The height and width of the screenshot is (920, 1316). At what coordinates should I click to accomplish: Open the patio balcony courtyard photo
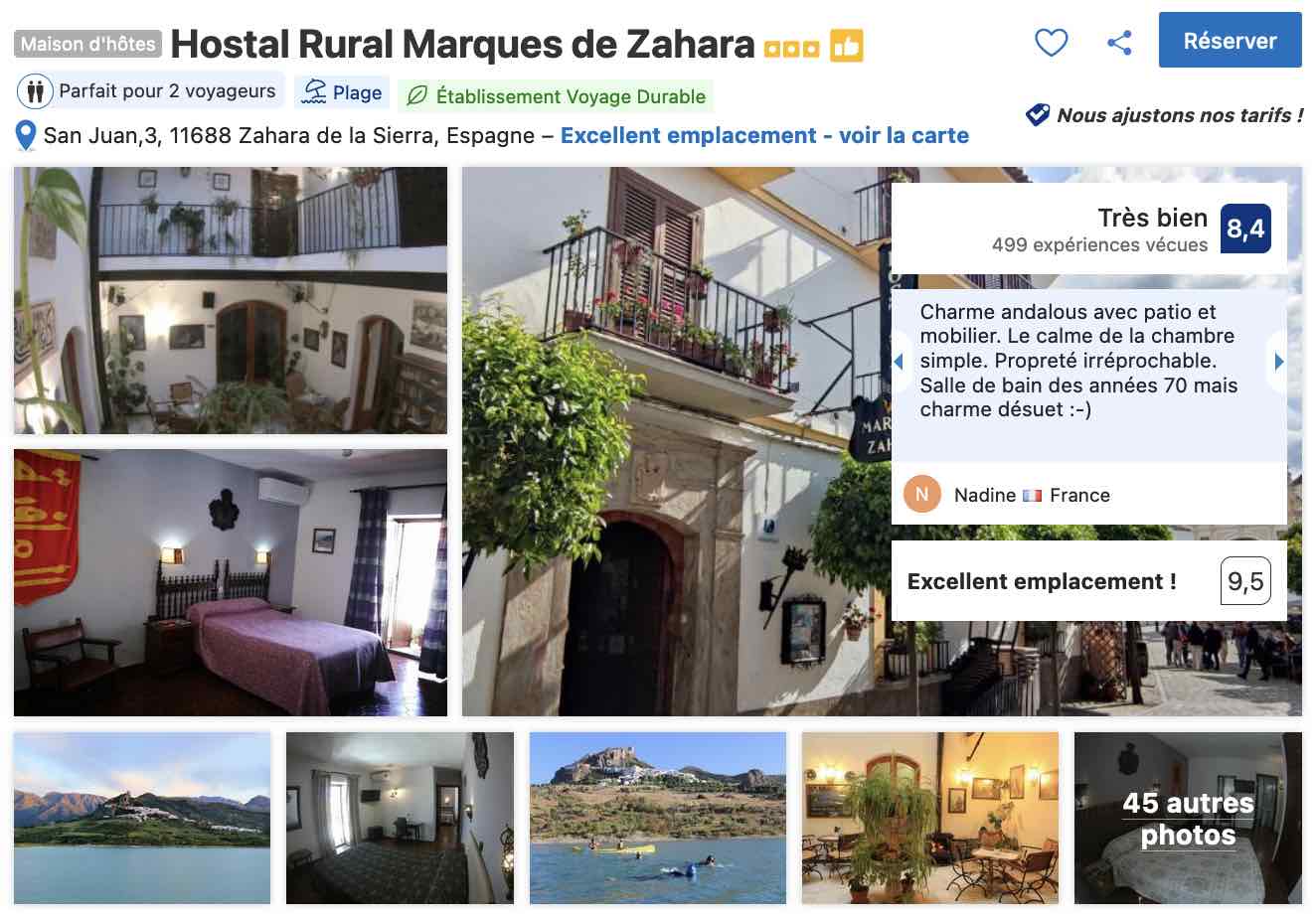pos(231,300)
